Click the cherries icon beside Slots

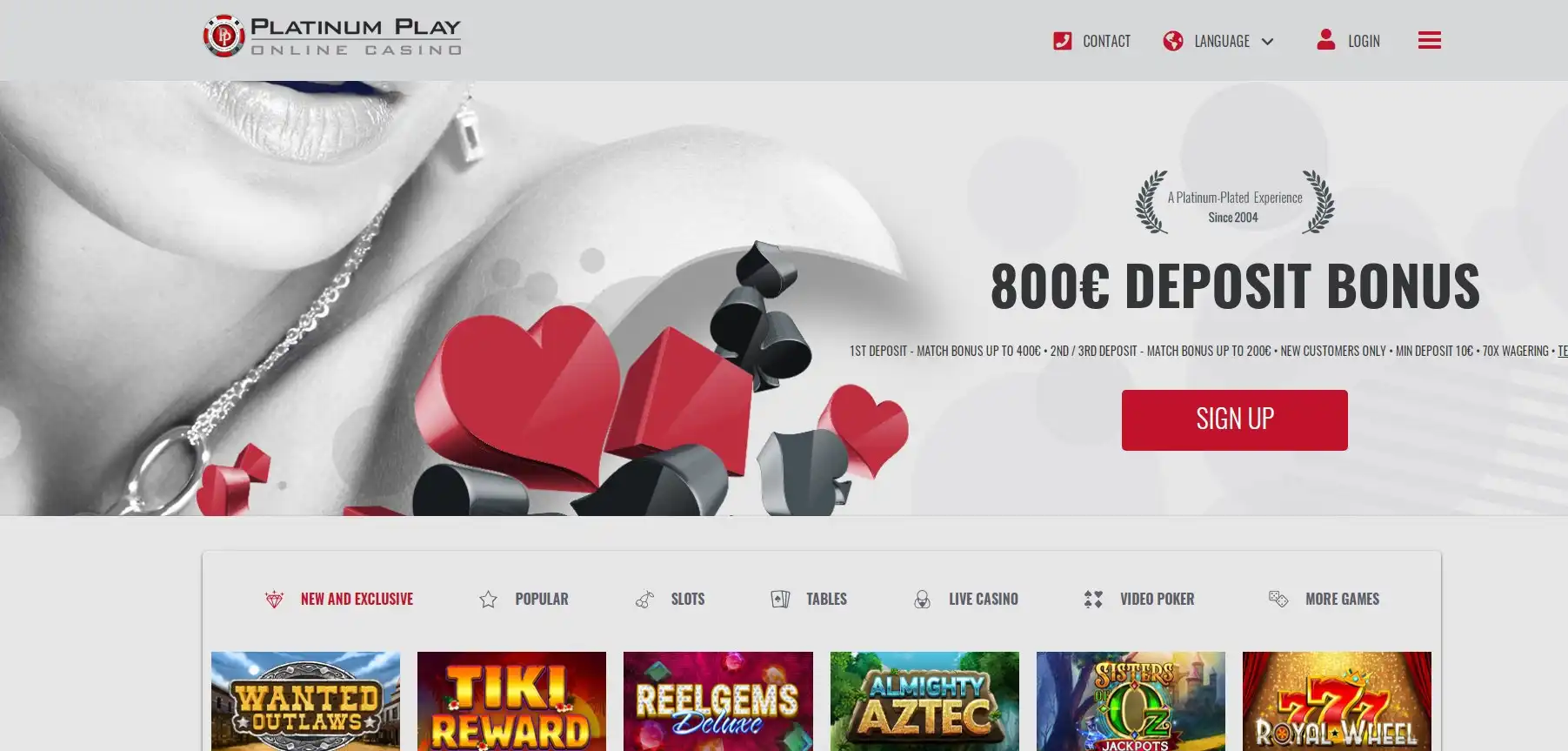pyautogui.click(x=644, y=600)
